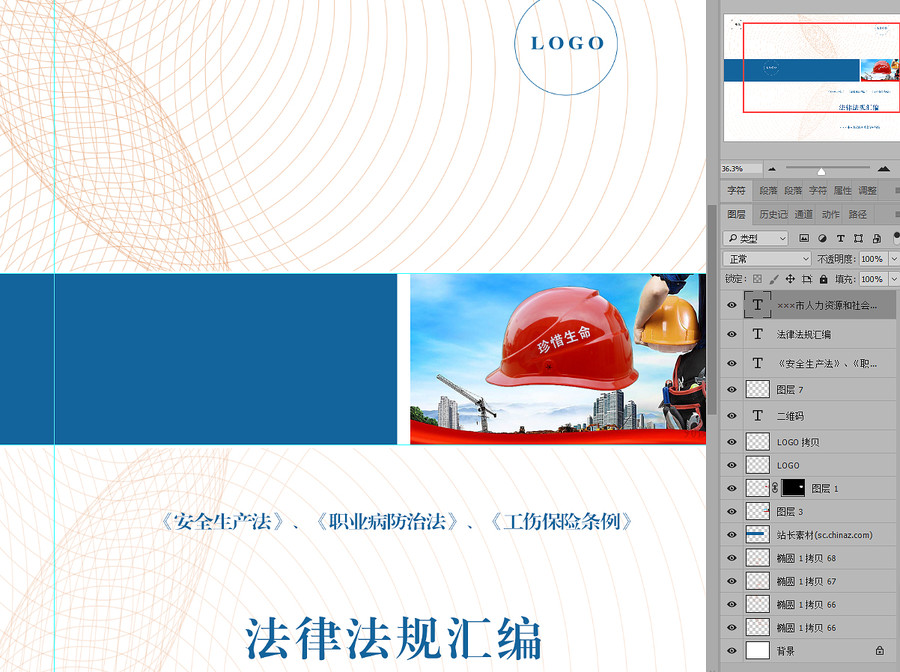The width and height of the screenshot is (900, 672).
Task: Click T icon of ×××市人力资源和社会 layer
Action: pyautogui.click(x=758, y=305)
